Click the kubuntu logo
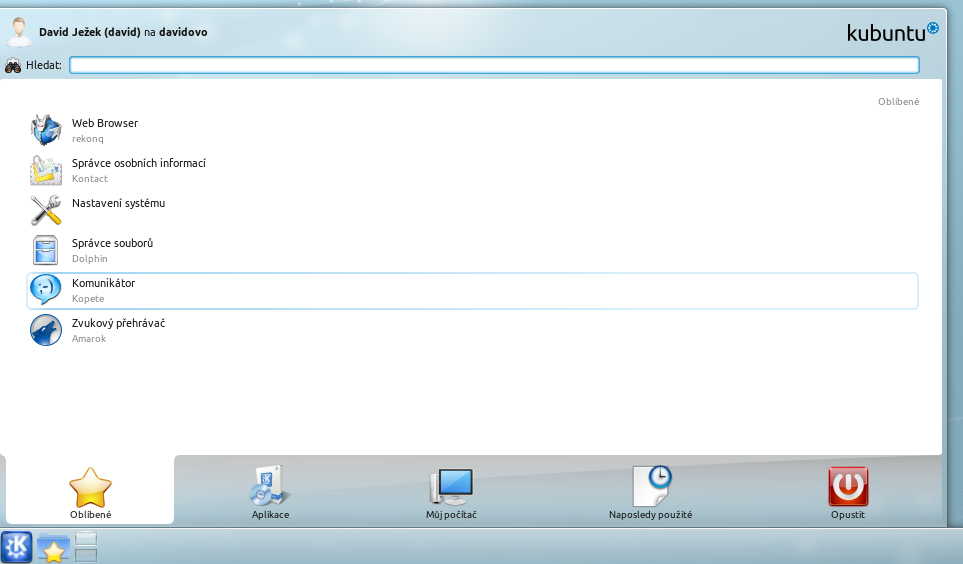 (892, 32)
